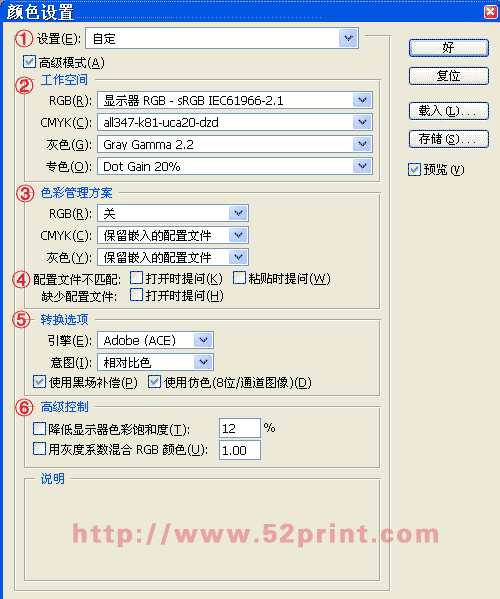Uncheck the 高级模式(A) checkbox
This screenshot has height=599, width=500.
[x=29, y=62]
